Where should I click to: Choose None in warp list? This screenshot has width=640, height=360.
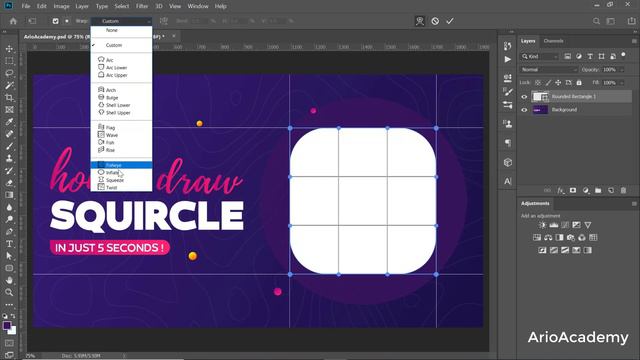click(121, 30)
